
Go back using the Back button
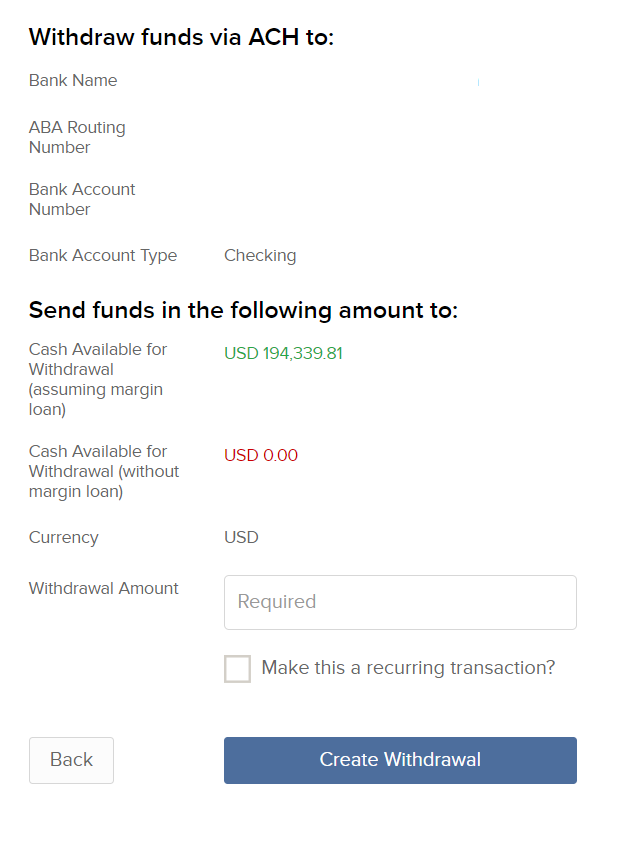[x=71, y=760]
